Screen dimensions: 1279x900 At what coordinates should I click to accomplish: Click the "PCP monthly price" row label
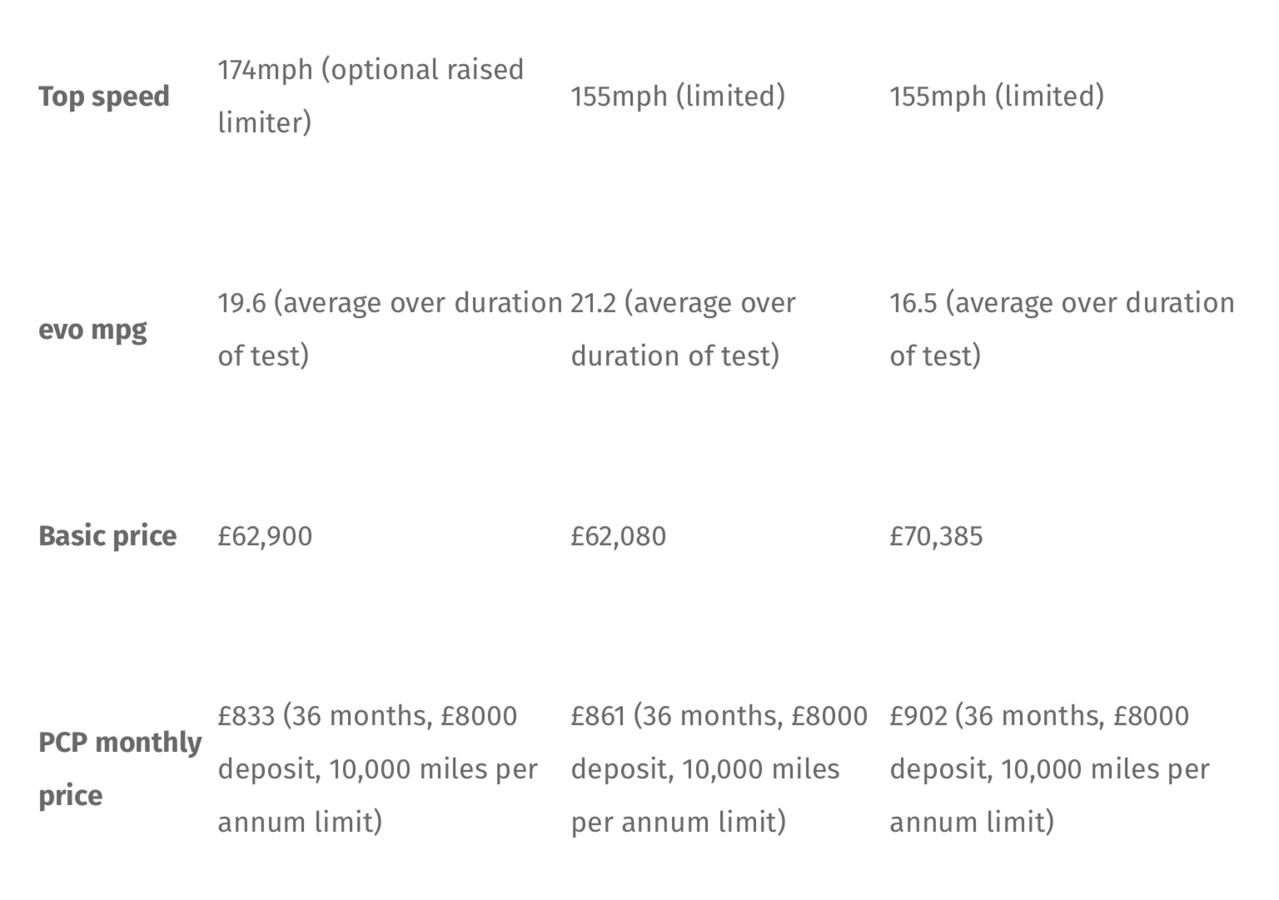point(119,769)
